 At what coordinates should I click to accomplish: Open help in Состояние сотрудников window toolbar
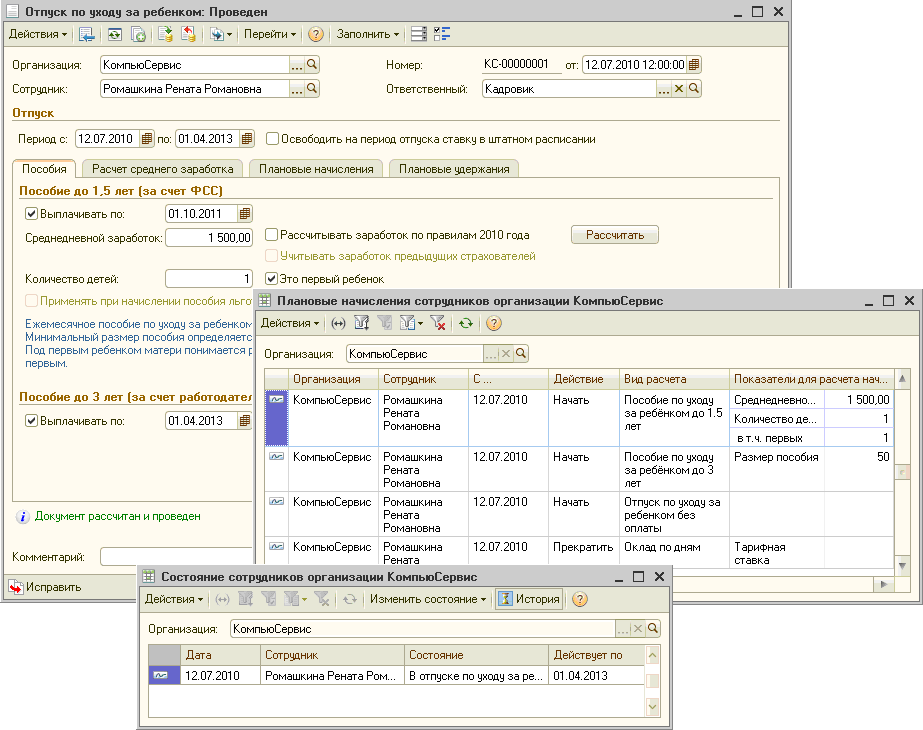click(580, 599)
